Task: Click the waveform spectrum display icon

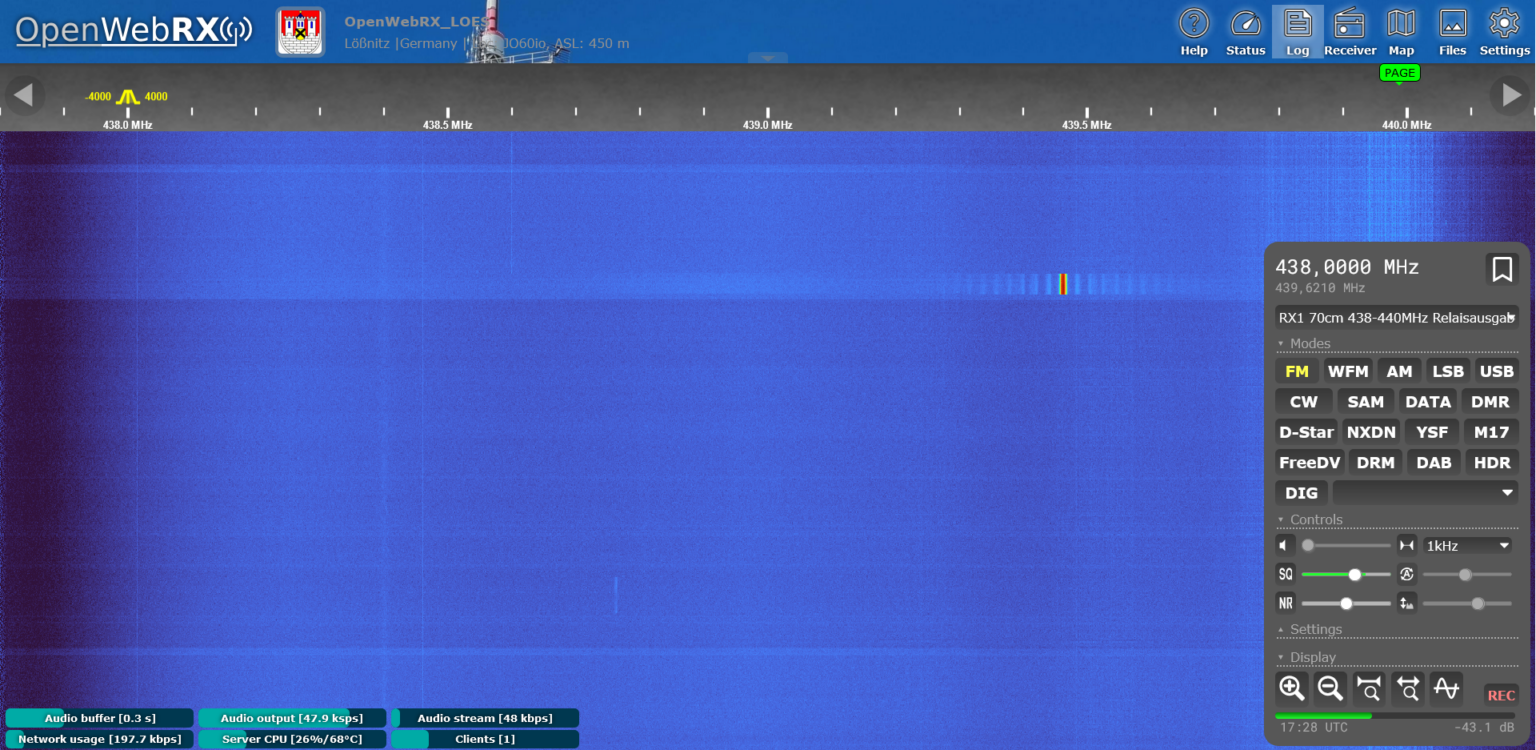Action: 1446,688
